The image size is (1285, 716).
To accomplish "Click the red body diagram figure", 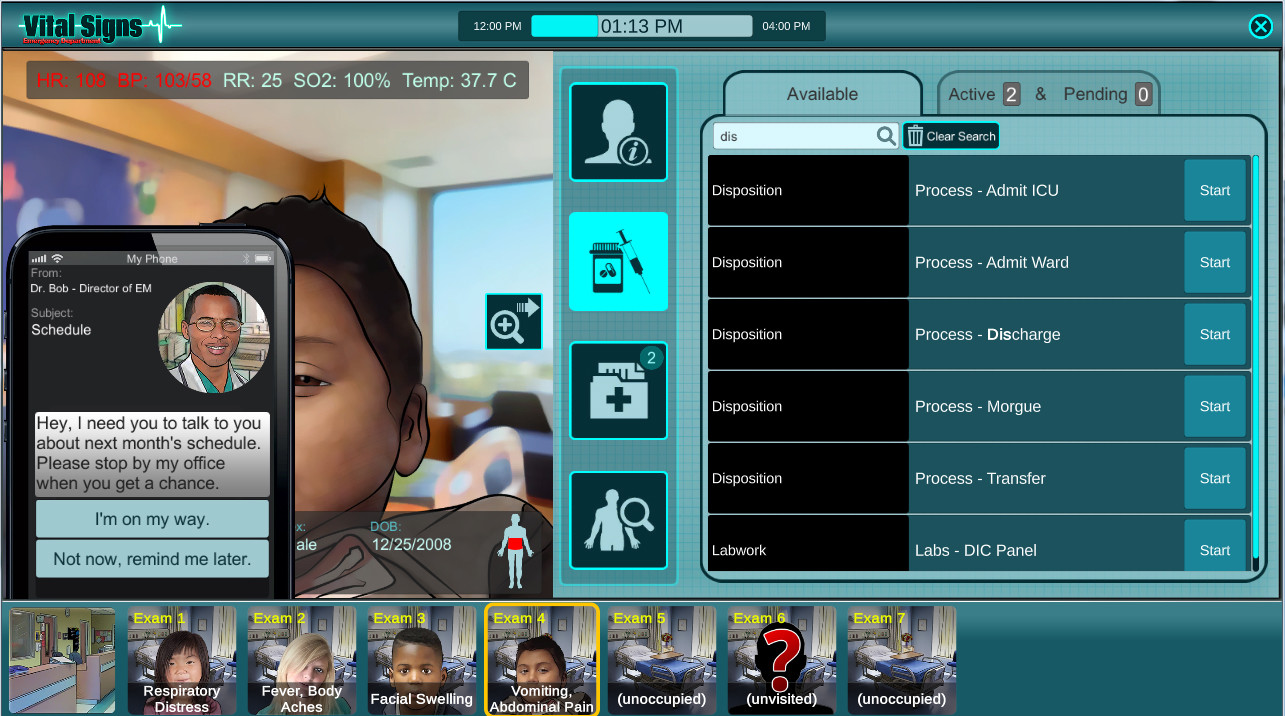I will point(516,550).
